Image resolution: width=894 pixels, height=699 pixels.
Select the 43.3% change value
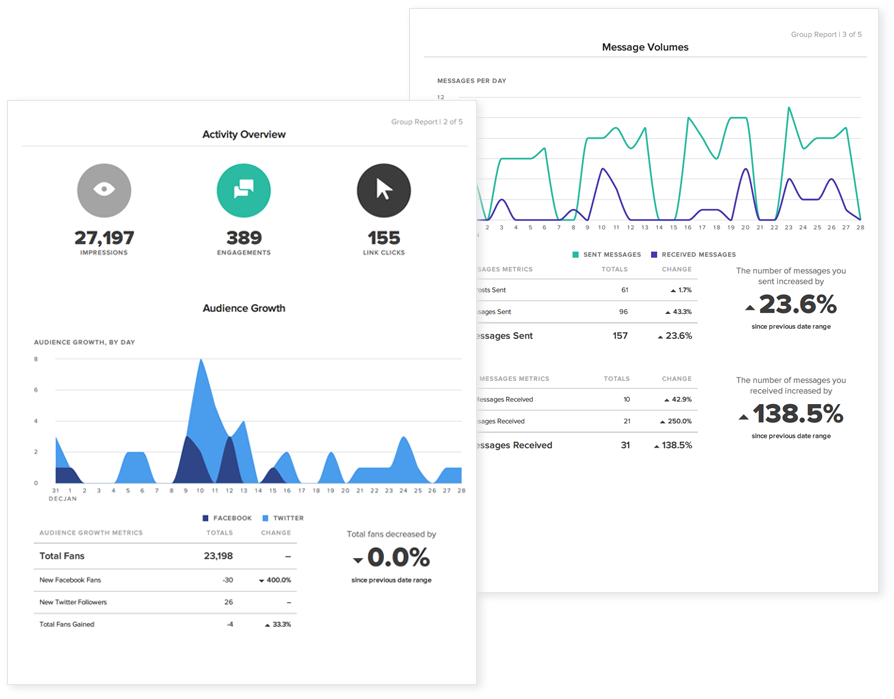[x=682, y=312]
